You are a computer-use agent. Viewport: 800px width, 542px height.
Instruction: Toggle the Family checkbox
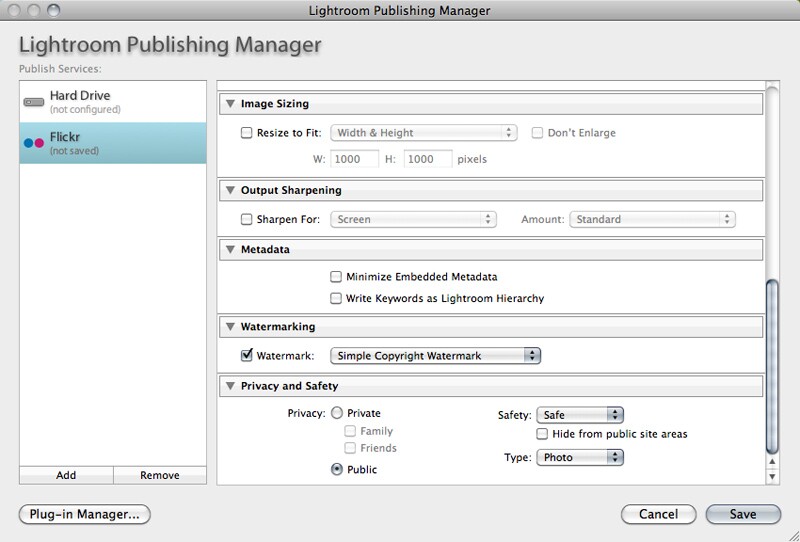pyautogui.click(x=350, y=431)
